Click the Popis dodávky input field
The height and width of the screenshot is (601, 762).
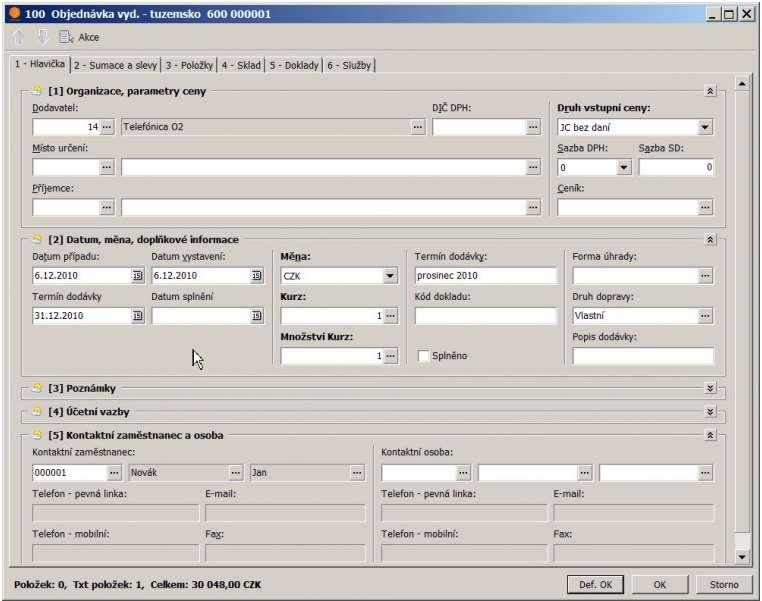click(x=643, y=356)
